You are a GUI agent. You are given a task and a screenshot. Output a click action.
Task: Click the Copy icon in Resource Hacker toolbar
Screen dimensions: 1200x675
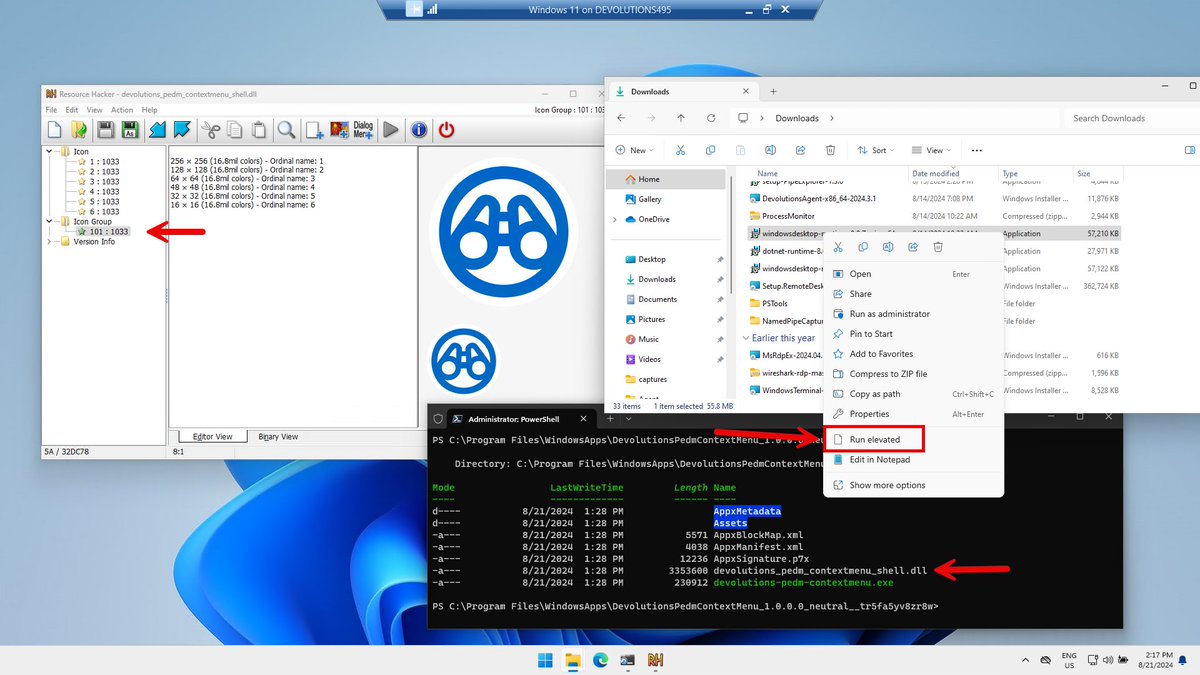click(x=235, y=130)
